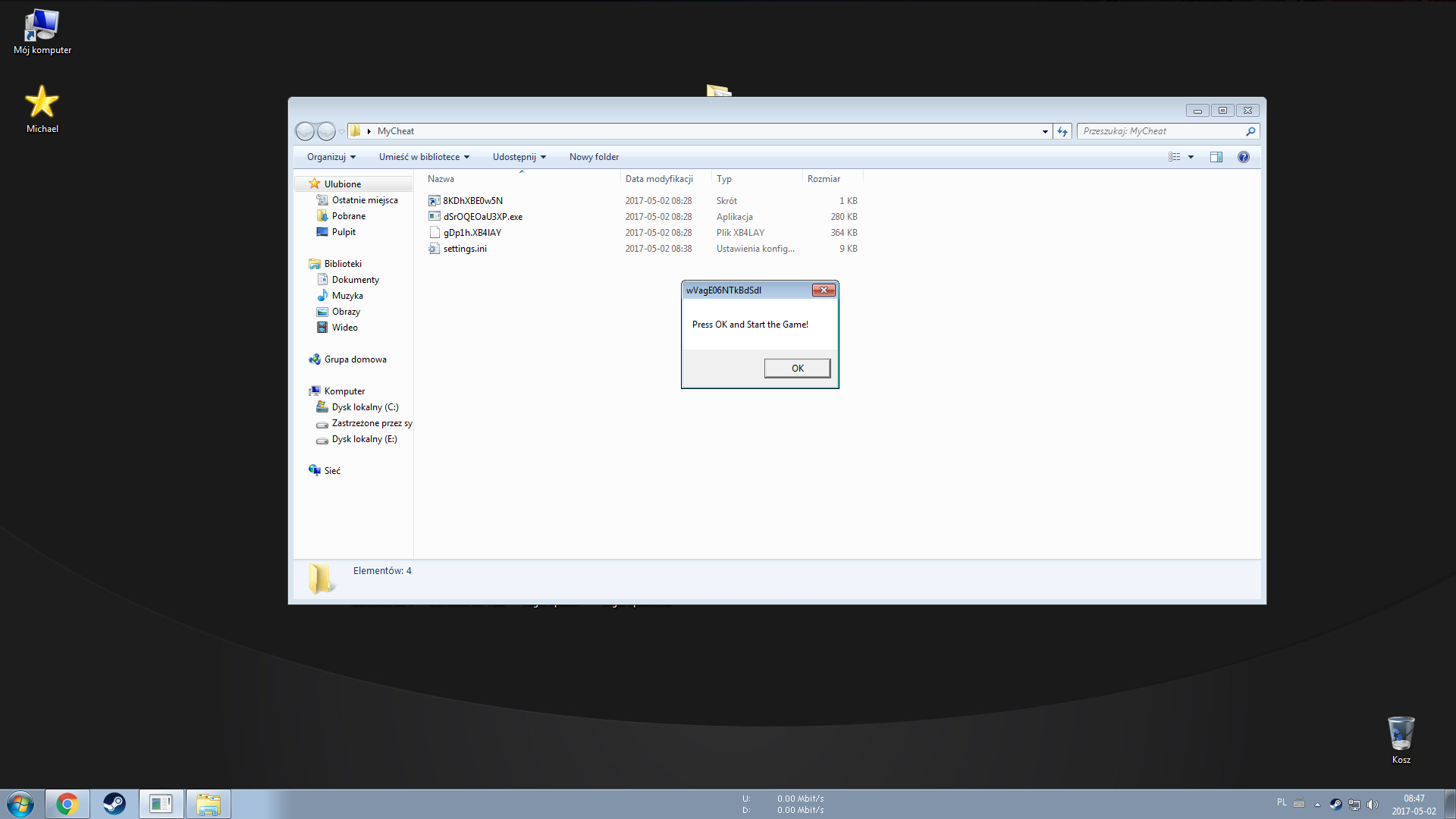The image size is (1456, 819).
Task: Click the 'Mój komputer' desktop icon
Action: tap(42, 32)
